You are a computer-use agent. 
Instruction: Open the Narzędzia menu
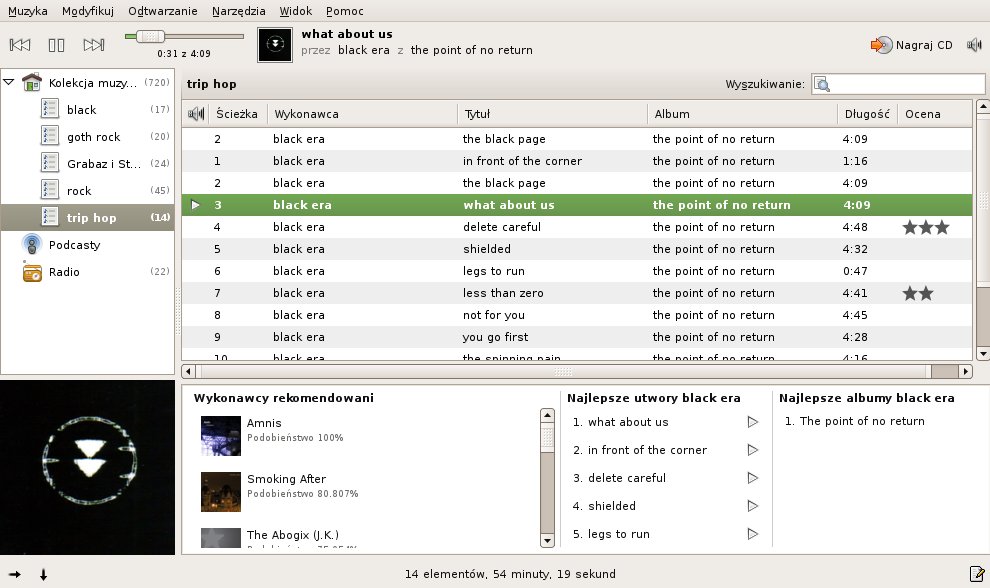[239, 11]
